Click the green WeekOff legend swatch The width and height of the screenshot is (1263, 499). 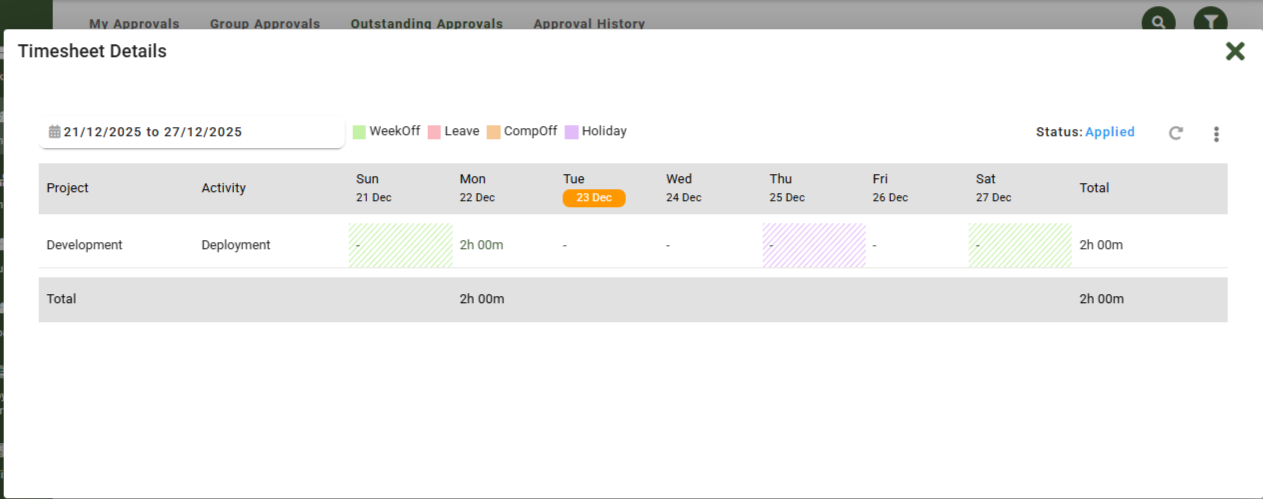click(x=359, y=132)
